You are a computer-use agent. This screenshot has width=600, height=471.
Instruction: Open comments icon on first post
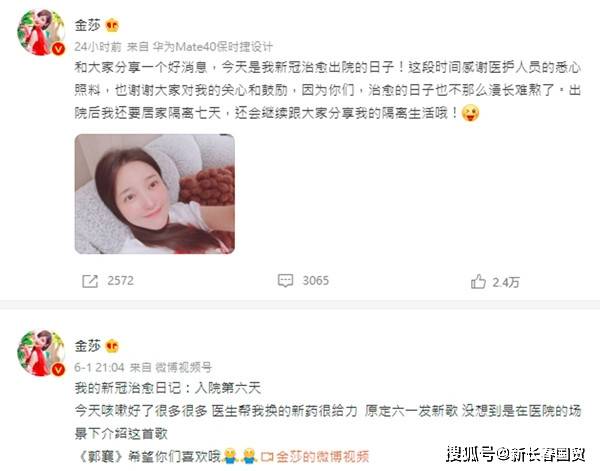pos(285,280)
